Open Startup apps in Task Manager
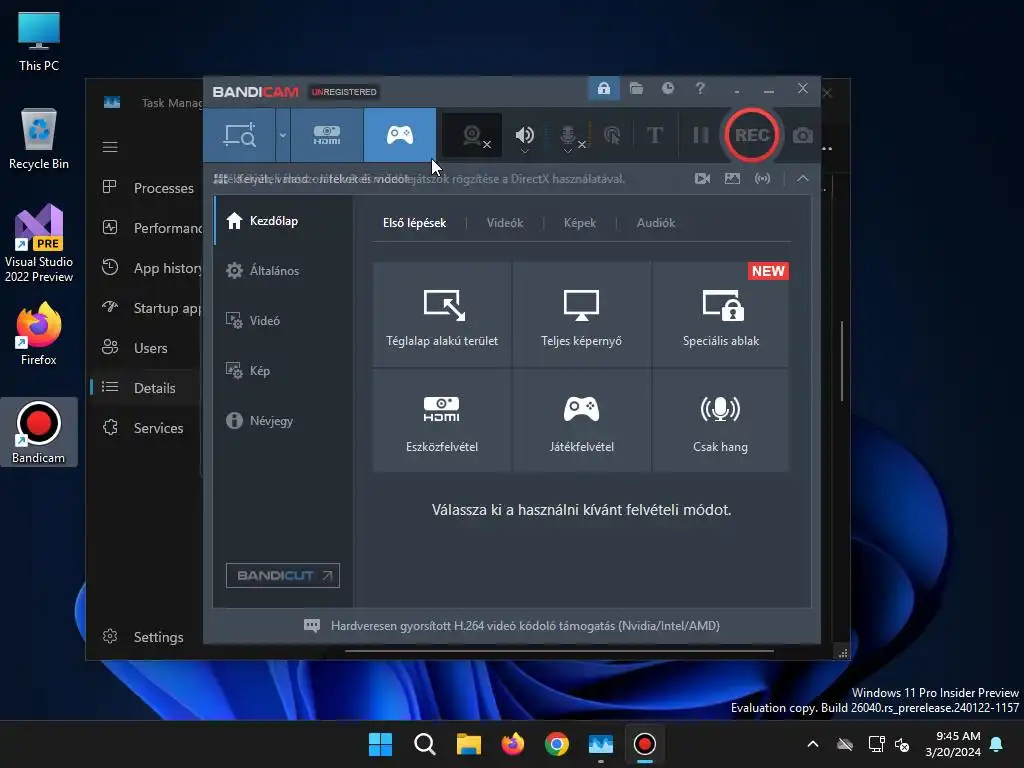The width and height of the screenshot is (1024, 768). pyautogui.click(x=147, y=308)
